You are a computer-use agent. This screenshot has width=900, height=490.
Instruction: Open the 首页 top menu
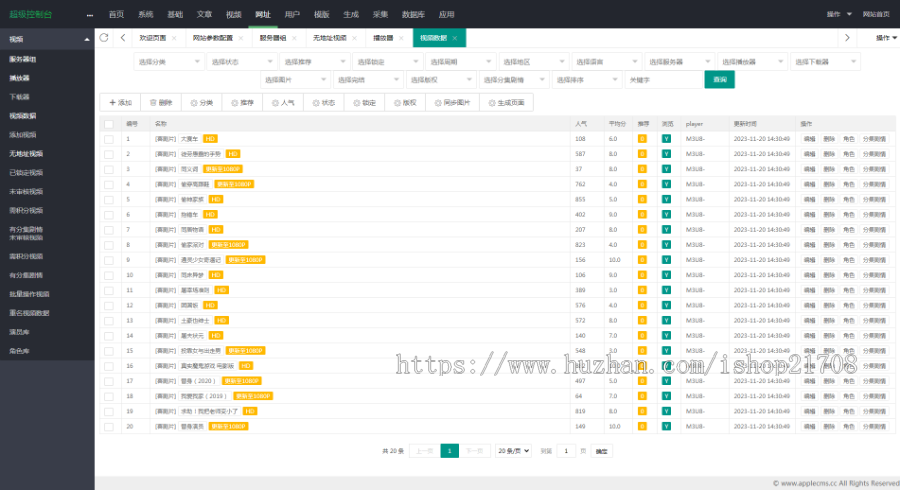[x=117, y=14]
